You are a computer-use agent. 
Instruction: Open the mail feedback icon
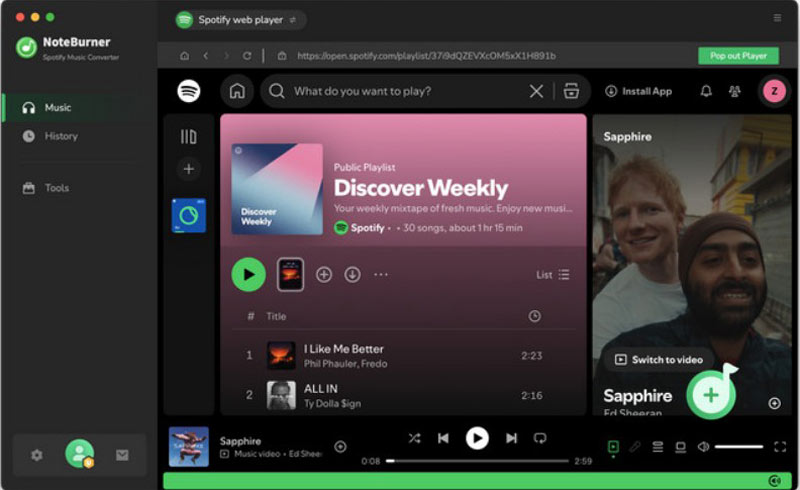coord(122,455)
